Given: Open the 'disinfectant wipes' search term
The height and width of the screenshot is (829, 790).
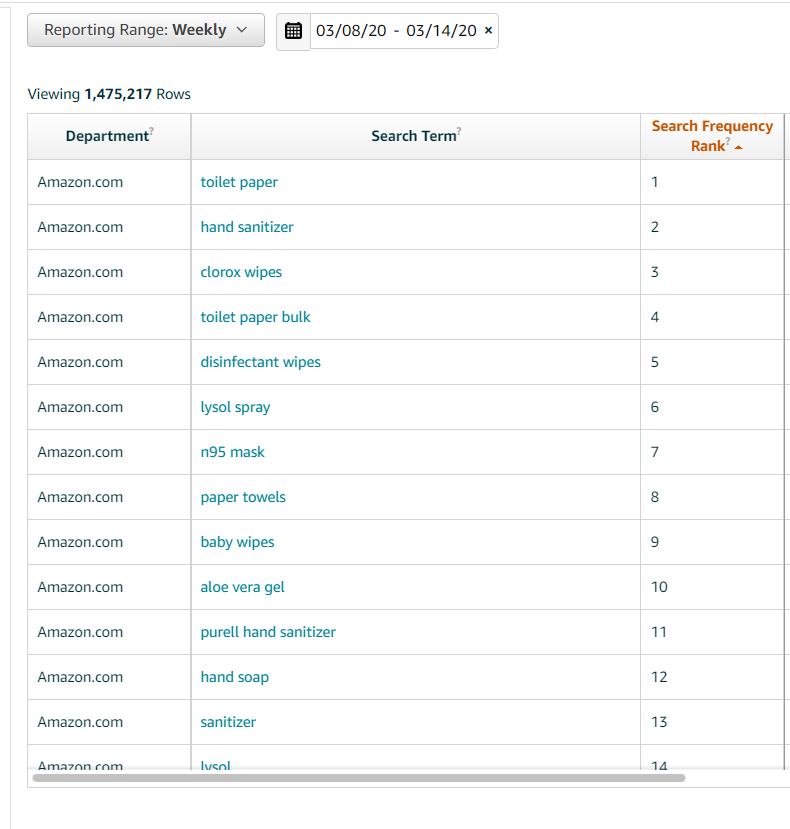Looking at the screenshot, I should pyautogui.click(x=261, y=362).
